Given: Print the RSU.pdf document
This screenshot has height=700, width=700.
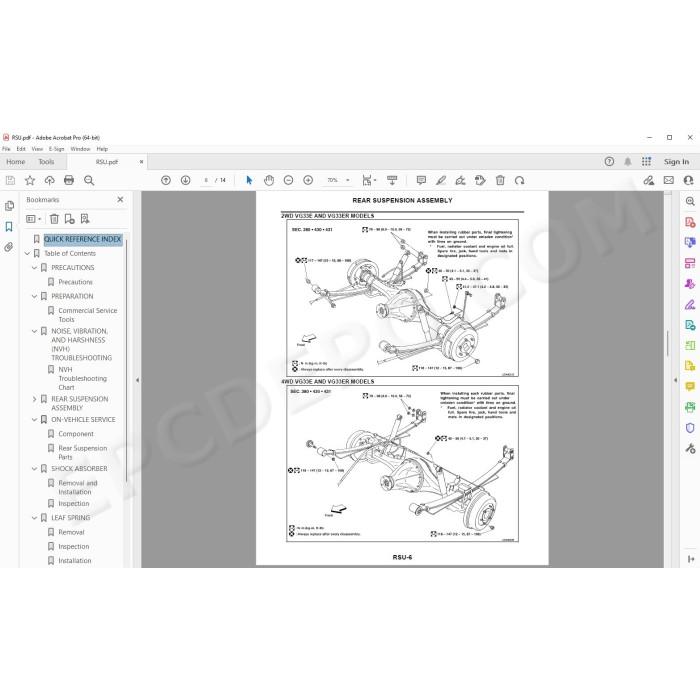Looking at the screenshot, I should (69, 180).
